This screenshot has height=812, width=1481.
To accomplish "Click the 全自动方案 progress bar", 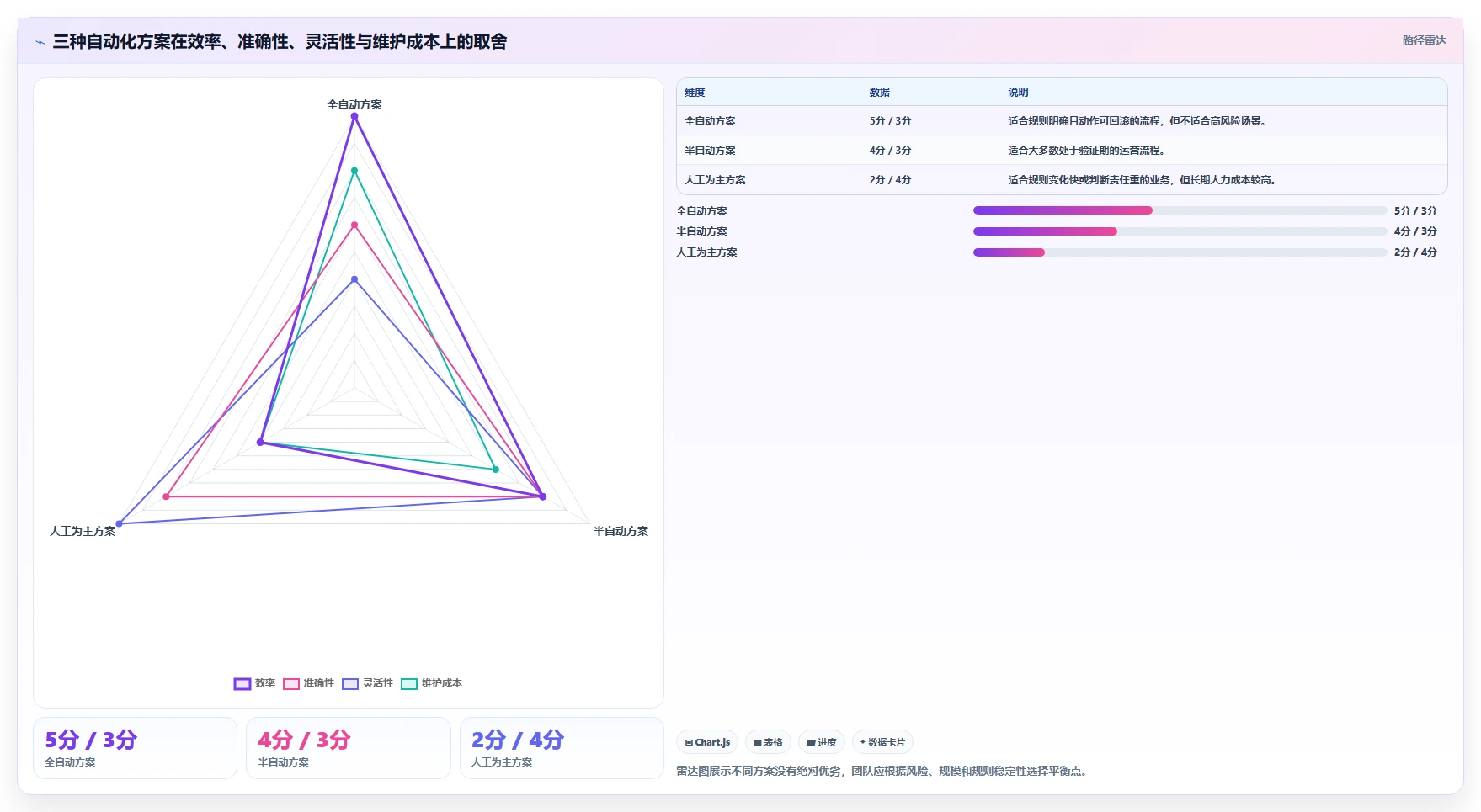I will tap(1180, 210).
